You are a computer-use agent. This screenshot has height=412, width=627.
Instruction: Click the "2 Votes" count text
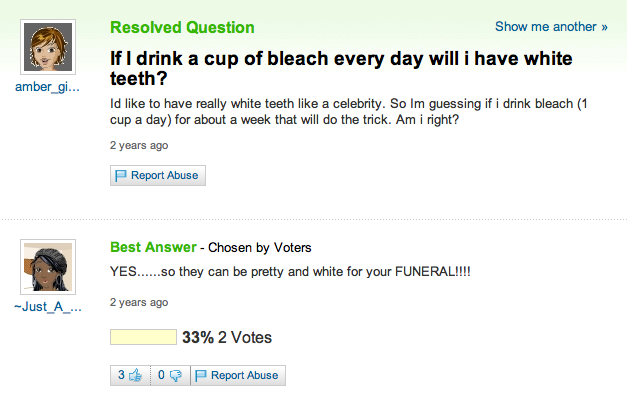pyautogui.click(x=245, y=338)
